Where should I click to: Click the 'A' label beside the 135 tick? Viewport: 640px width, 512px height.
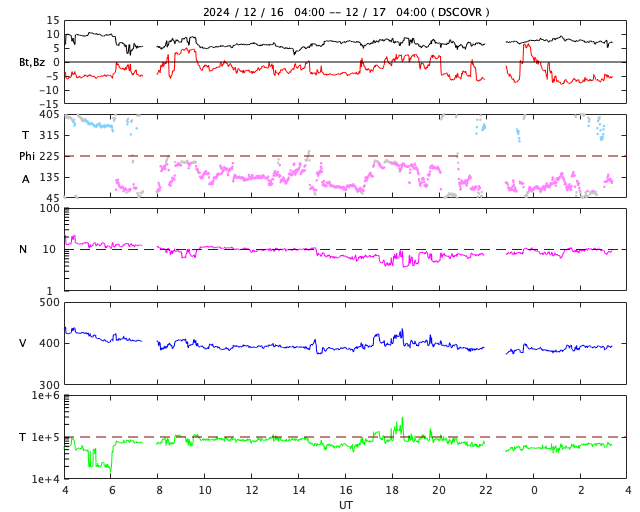[x=26, y=179]
